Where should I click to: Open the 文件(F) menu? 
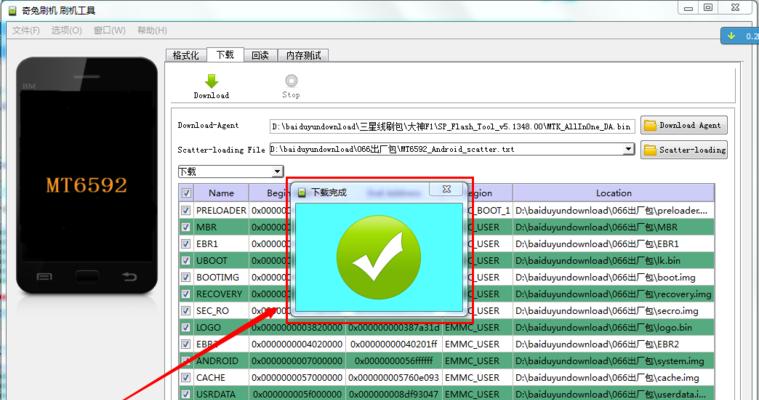click(26, 31)
